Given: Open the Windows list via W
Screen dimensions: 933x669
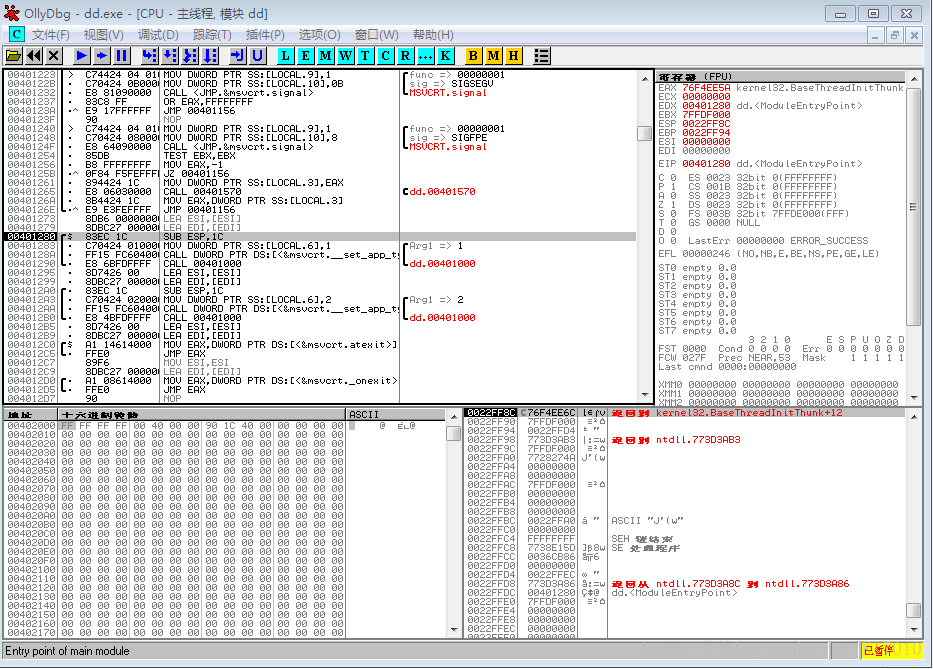Looking at the screenshot, I should pos(346,56).
